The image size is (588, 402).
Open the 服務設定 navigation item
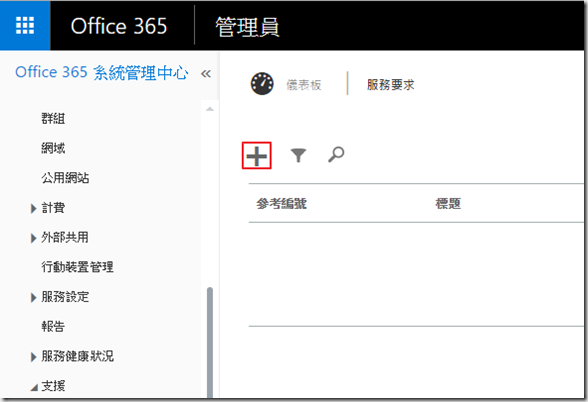[x=65, y=297]
